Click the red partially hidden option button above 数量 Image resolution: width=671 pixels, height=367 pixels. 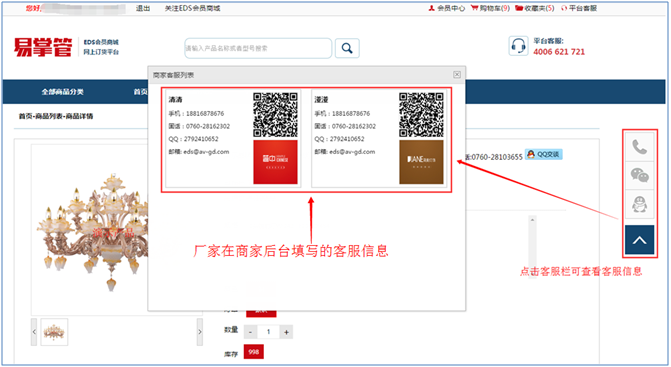coord(261,314)
